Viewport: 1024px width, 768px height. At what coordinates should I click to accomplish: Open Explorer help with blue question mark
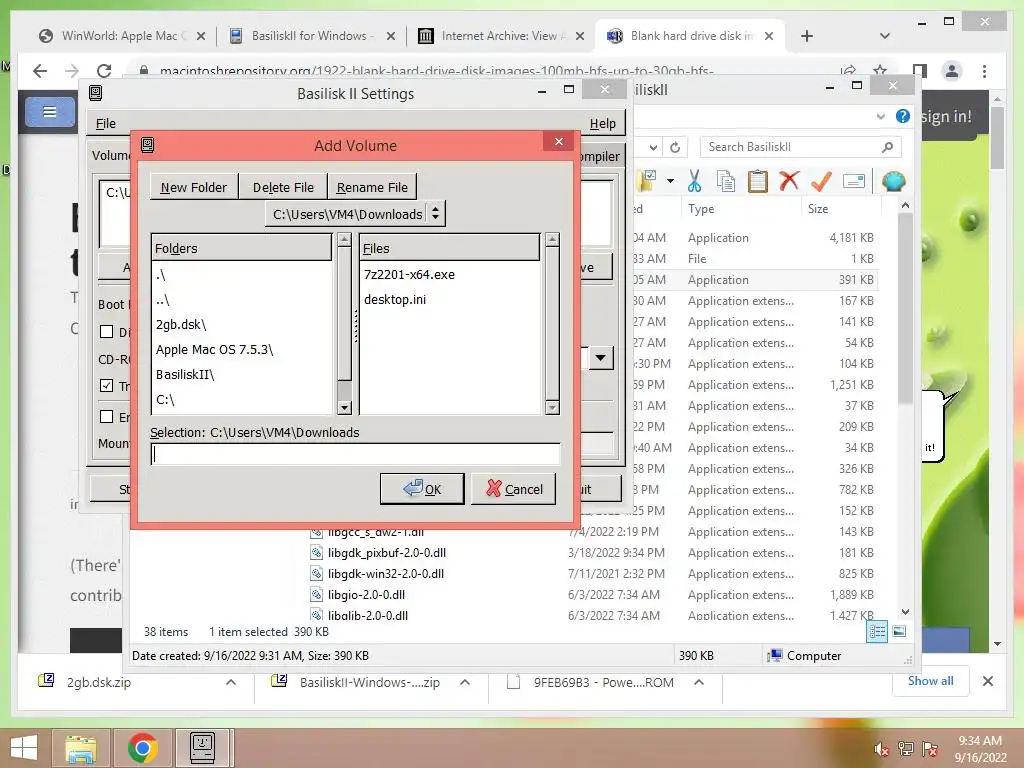903,116
